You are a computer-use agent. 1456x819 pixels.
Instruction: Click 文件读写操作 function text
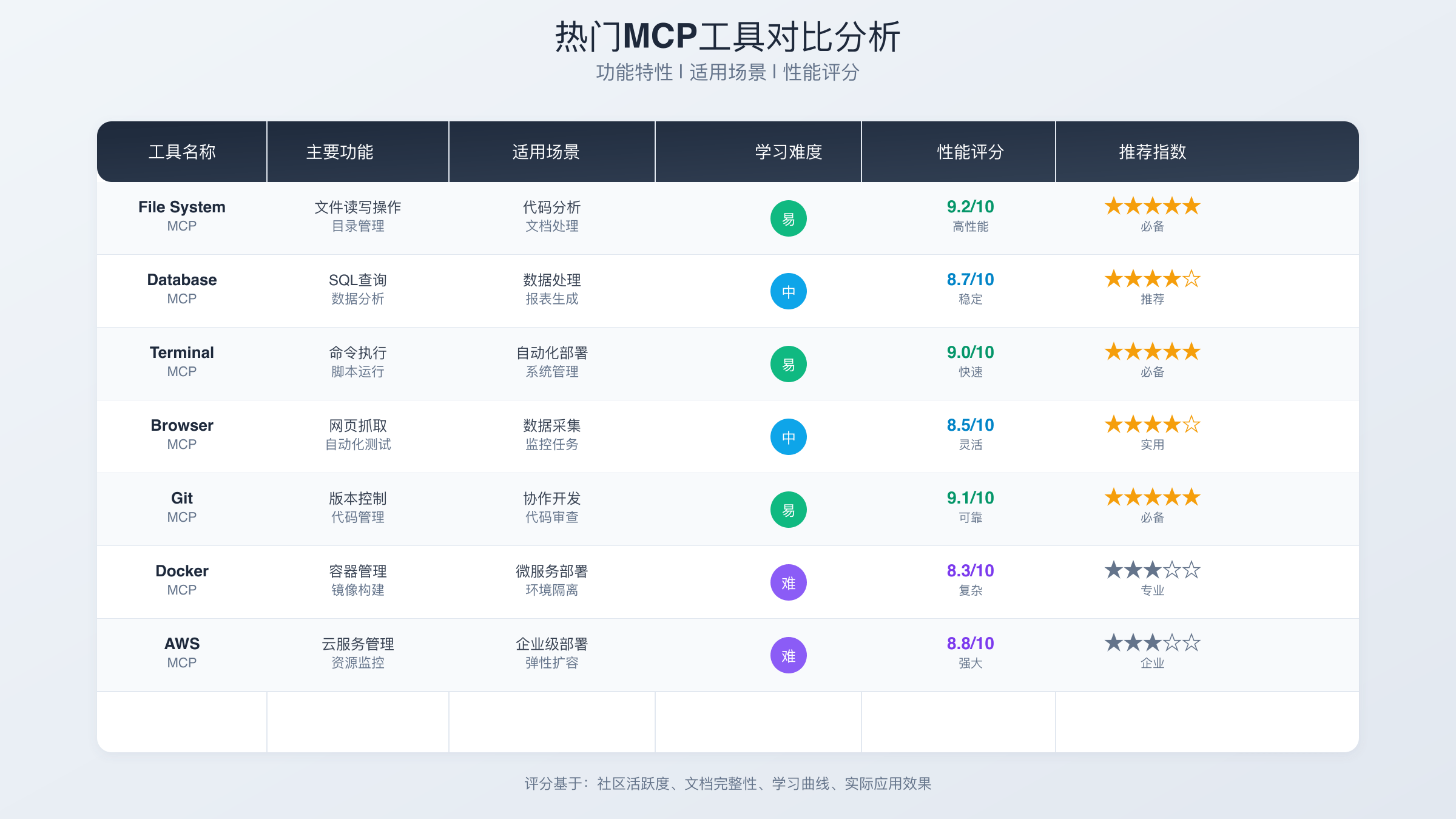coord(358,207)
